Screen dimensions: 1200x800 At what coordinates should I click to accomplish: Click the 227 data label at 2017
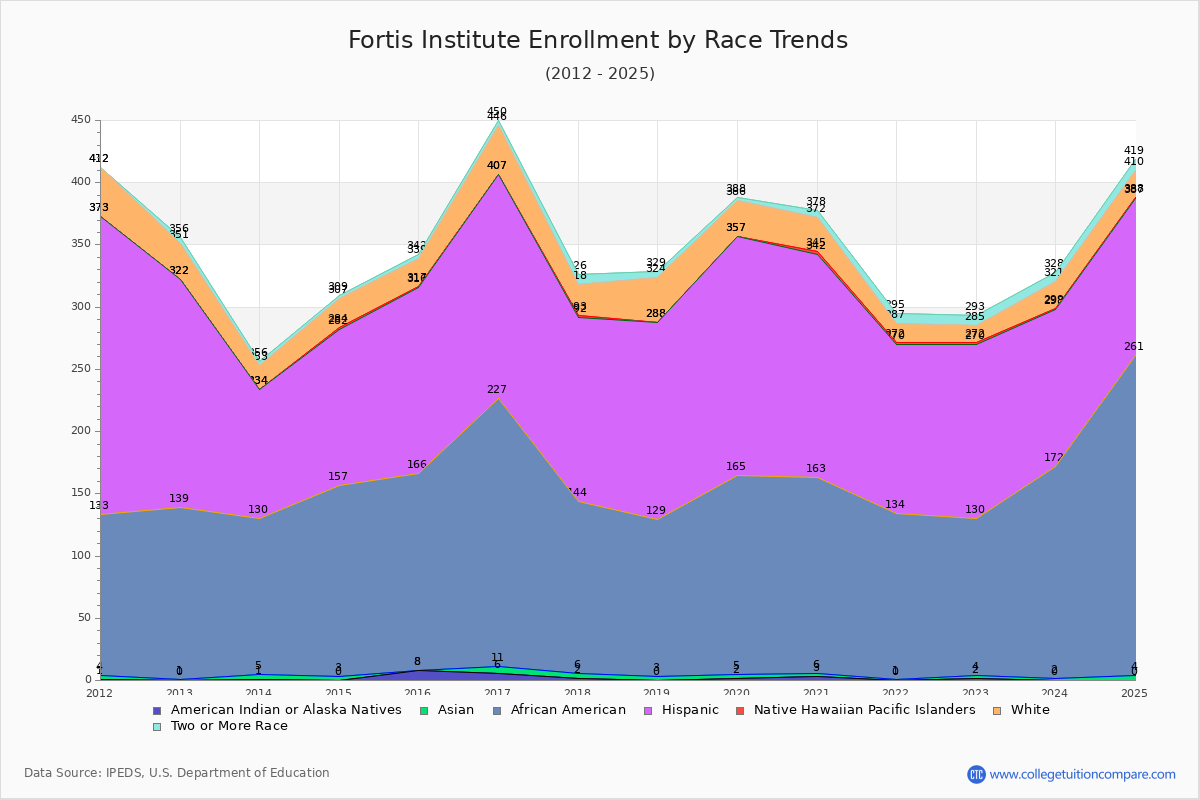[x=497, y=390]
